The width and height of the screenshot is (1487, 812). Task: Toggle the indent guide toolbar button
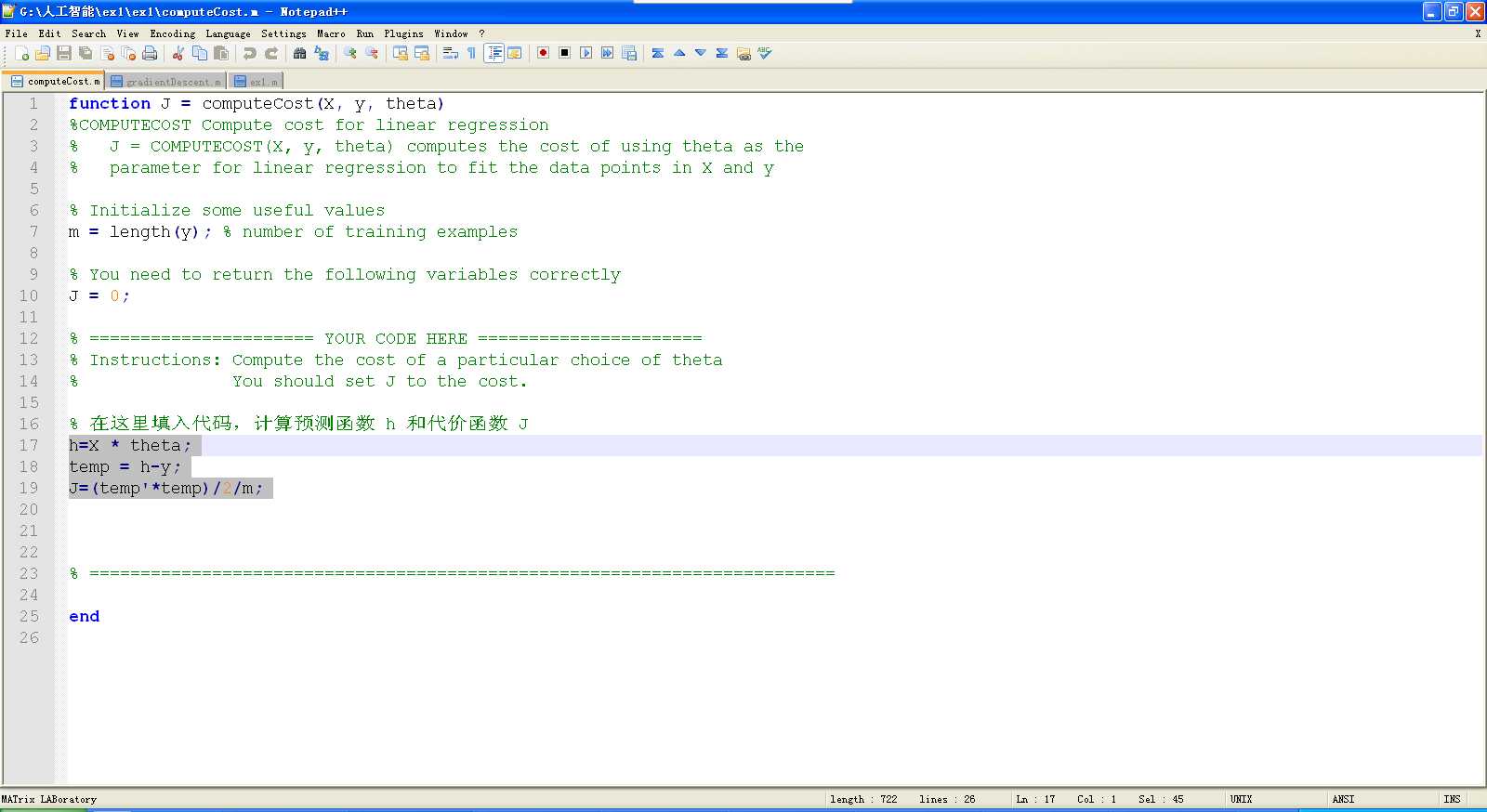pos(493,54)
